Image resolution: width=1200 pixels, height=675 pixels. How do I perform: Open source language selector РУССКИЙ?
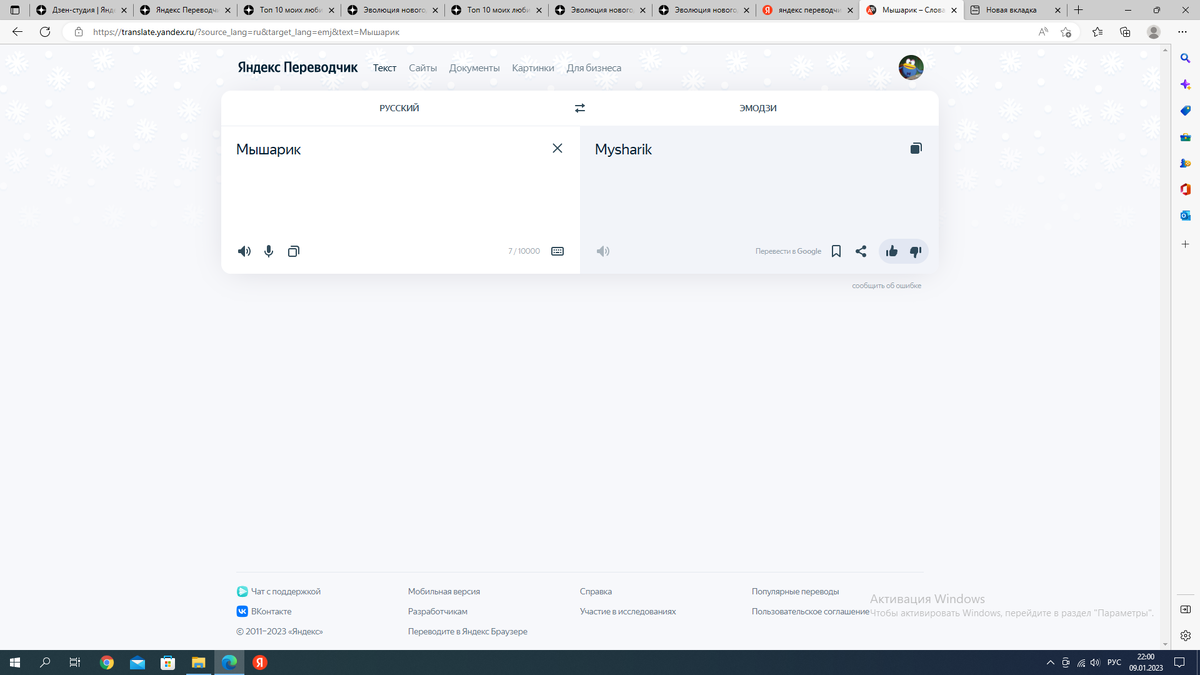(399, 108)
